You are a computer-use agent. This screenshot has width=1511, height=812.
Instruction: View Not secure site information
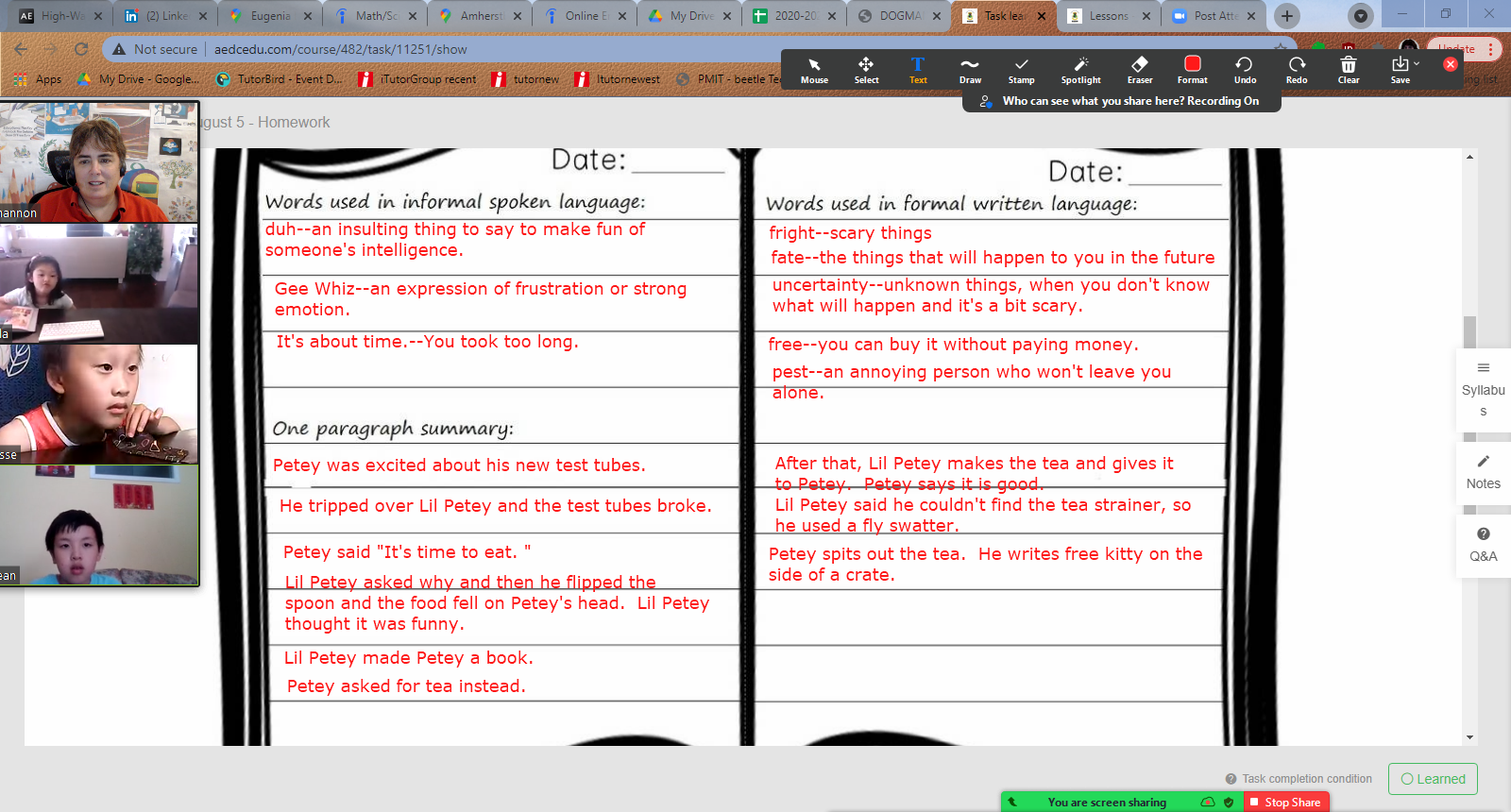(x=155, y=49)
